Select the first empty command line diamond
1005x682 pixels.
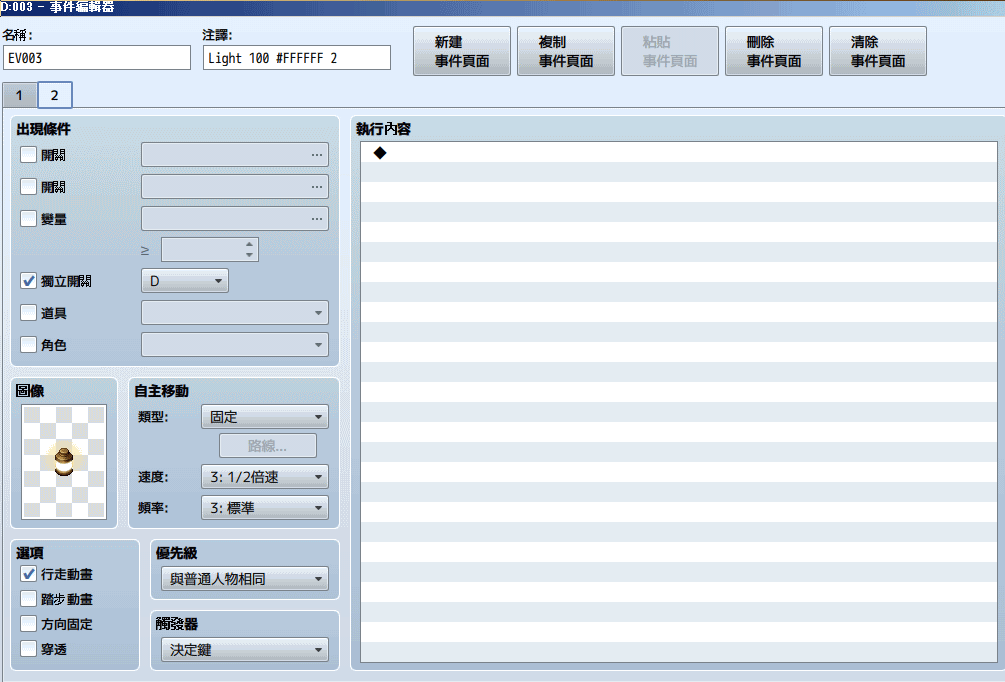point(380,153)
